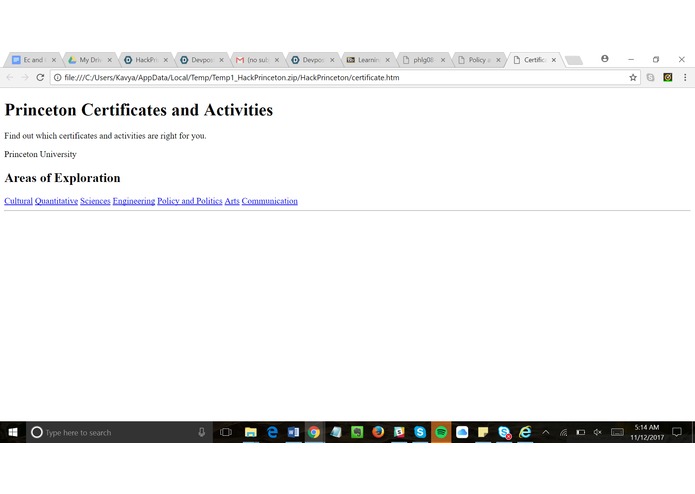Bookmark this page with the star icon
Viewport: 695px width, 494px height.
633,78
